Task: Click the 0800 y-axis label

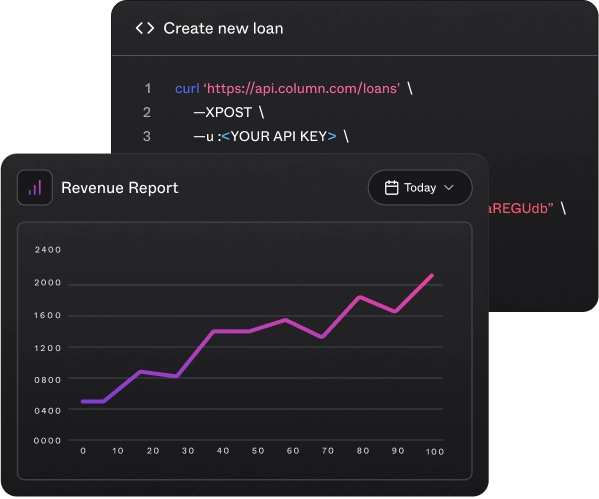Action: 48,380
